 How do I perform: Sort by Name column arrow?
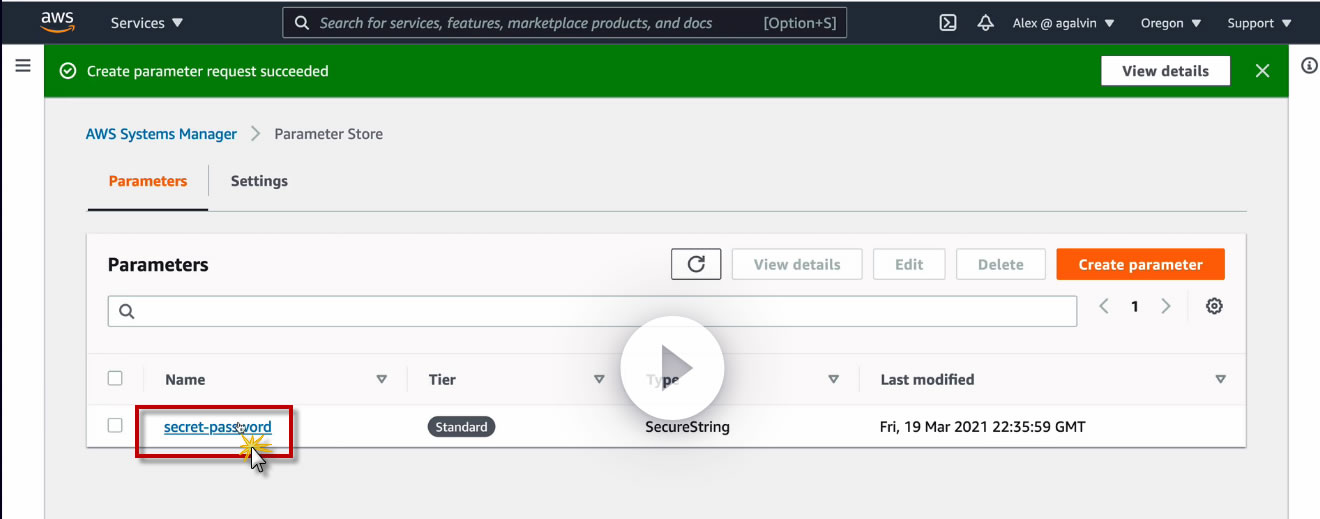point(381,379)
